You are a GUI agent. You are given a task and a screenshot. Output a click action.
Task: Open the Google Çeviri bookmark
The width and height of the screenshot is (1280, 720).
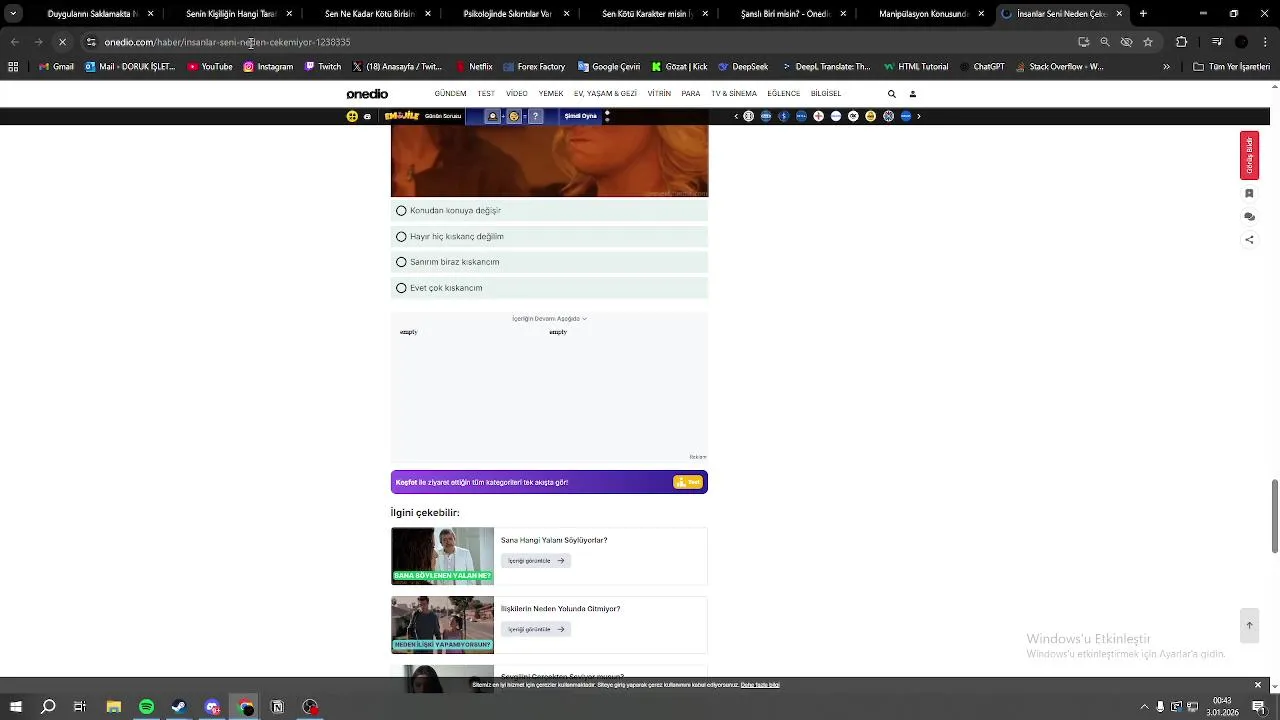[x=608, y=67]
